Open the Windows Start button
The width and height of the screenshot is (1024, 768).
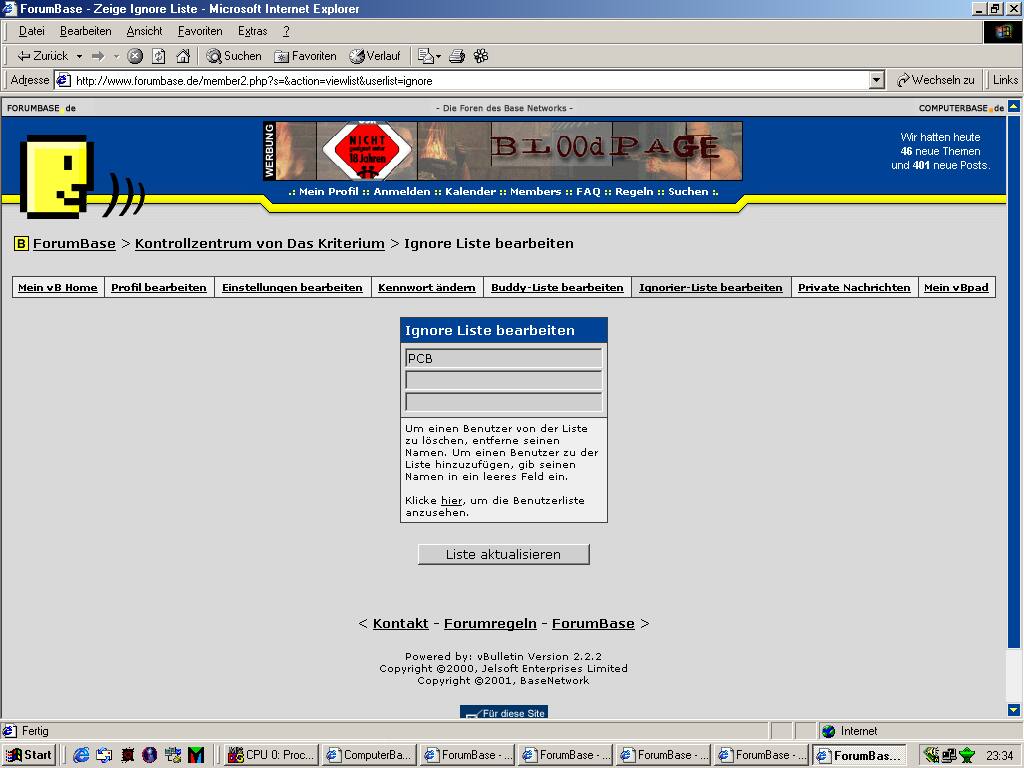pos(28,755)
